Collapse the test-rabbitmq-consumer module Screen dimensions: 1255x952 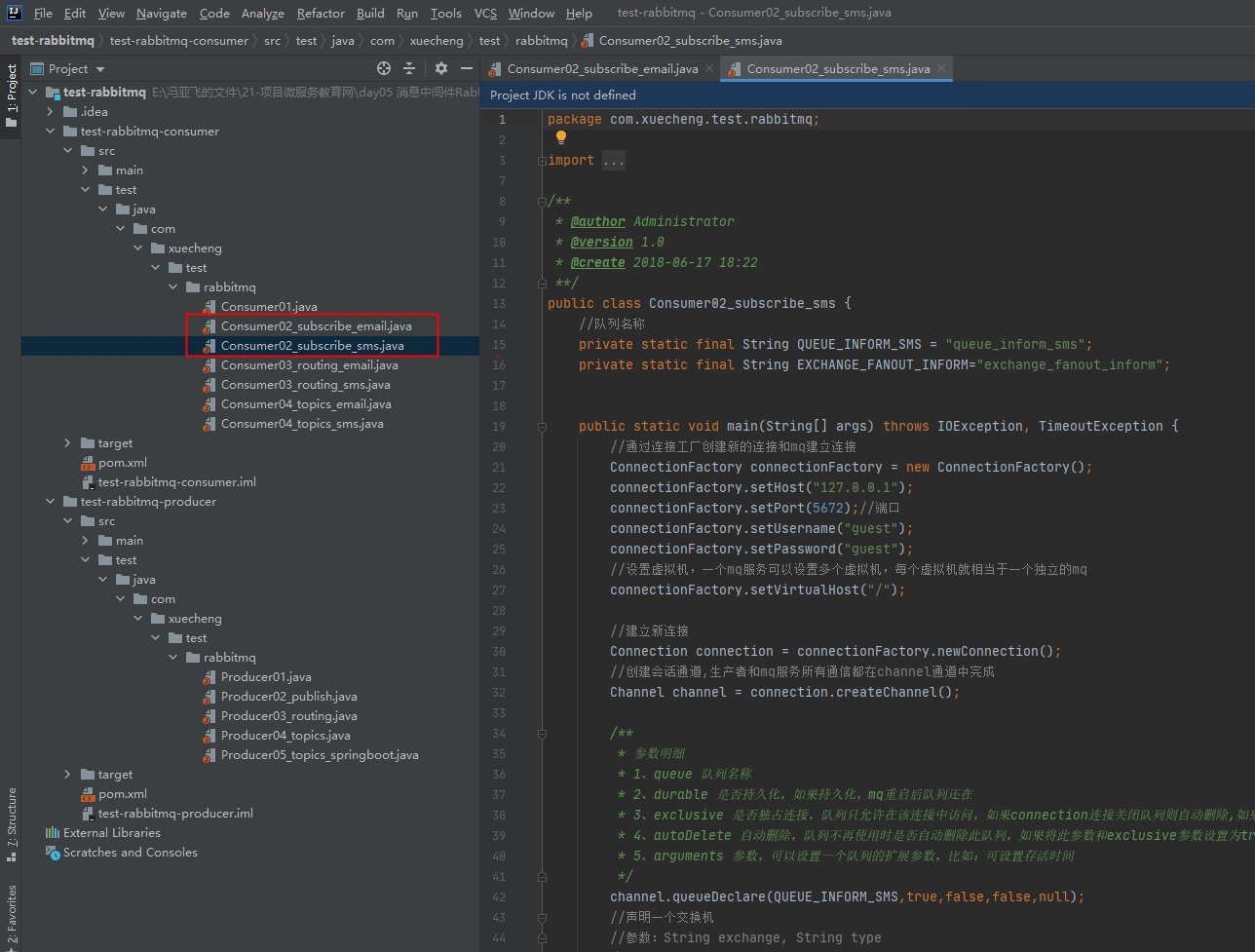(50, 132)
